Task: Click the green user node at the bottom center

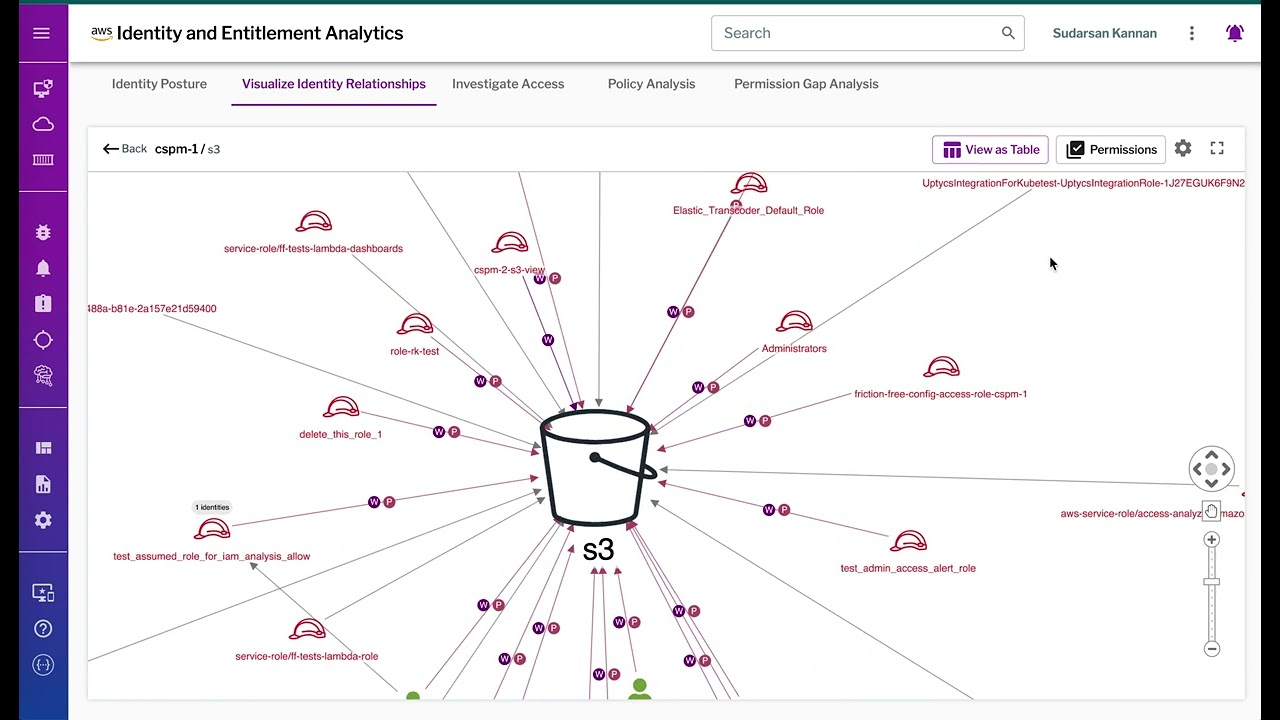Action: (x=640, y=689)
